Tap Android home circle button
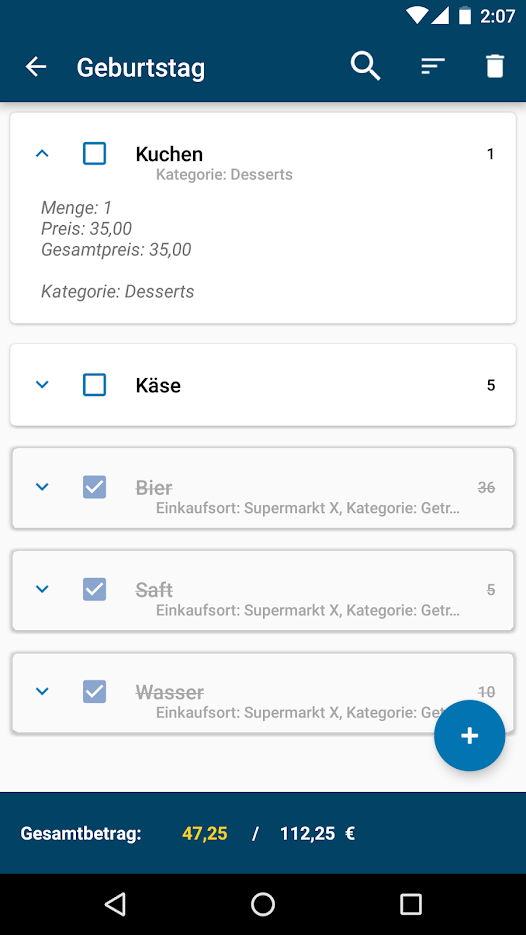 [x=263, y=904]
